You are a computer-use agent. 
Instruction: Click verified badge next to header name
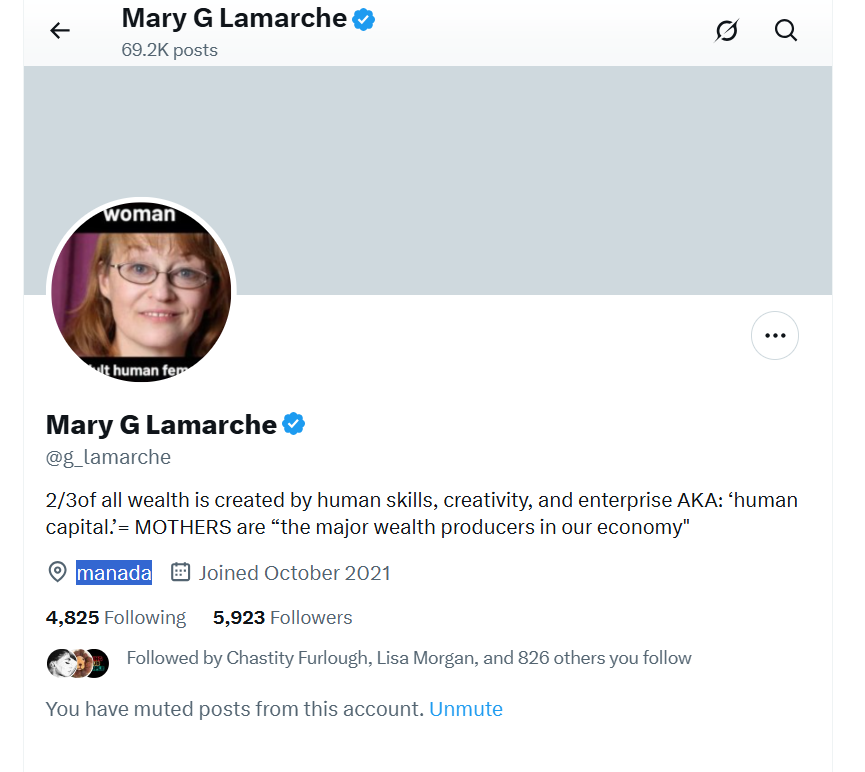[364, 19]
